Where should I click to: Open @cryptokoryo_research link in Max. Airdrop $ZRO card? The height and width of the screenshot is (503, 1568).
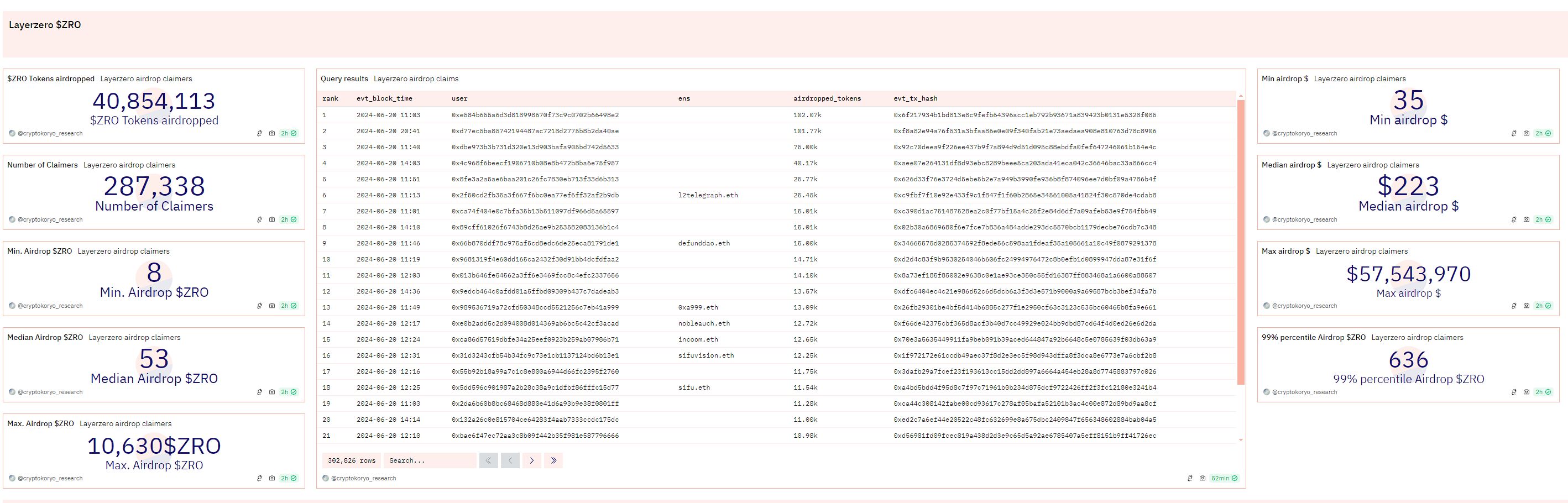pyautogui.click(x=50, y=479)
